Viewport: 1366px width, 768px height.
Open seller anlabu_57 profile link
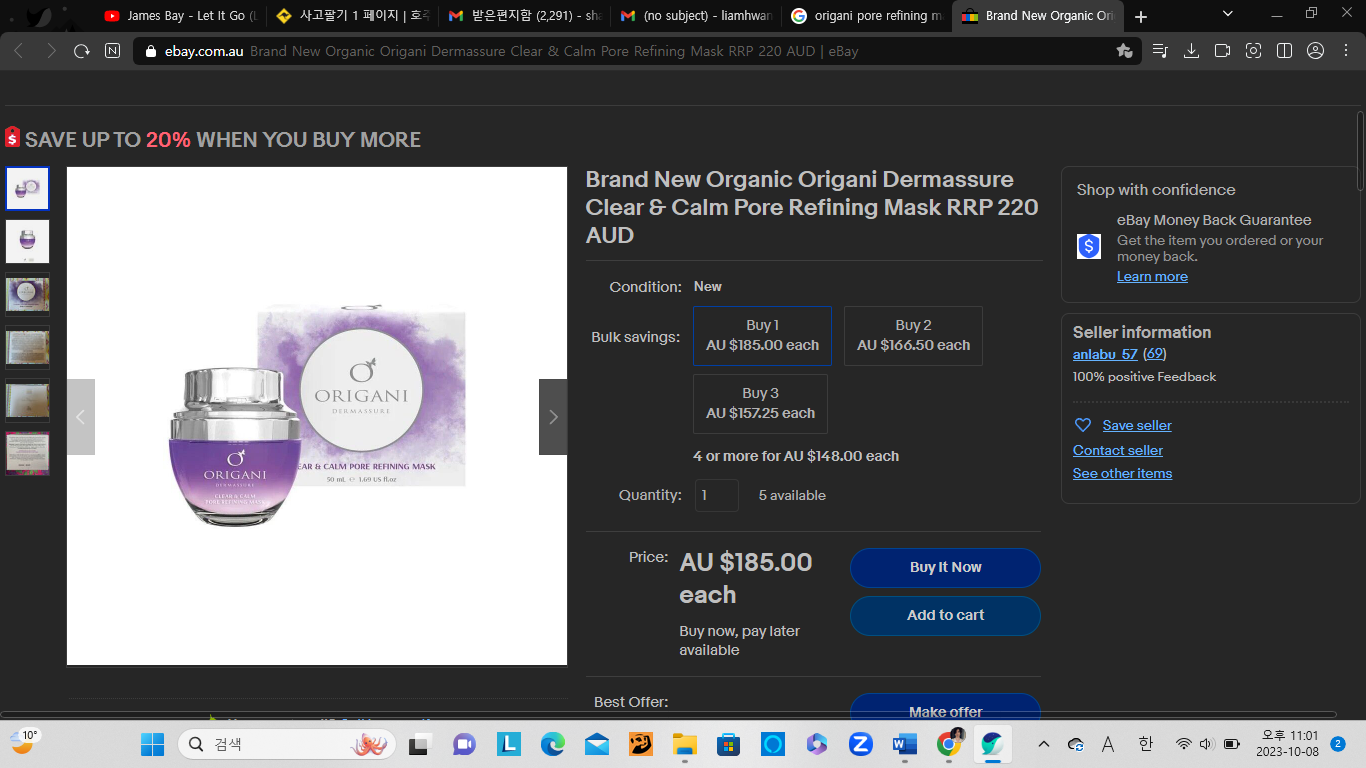[x=1105, y=354]
